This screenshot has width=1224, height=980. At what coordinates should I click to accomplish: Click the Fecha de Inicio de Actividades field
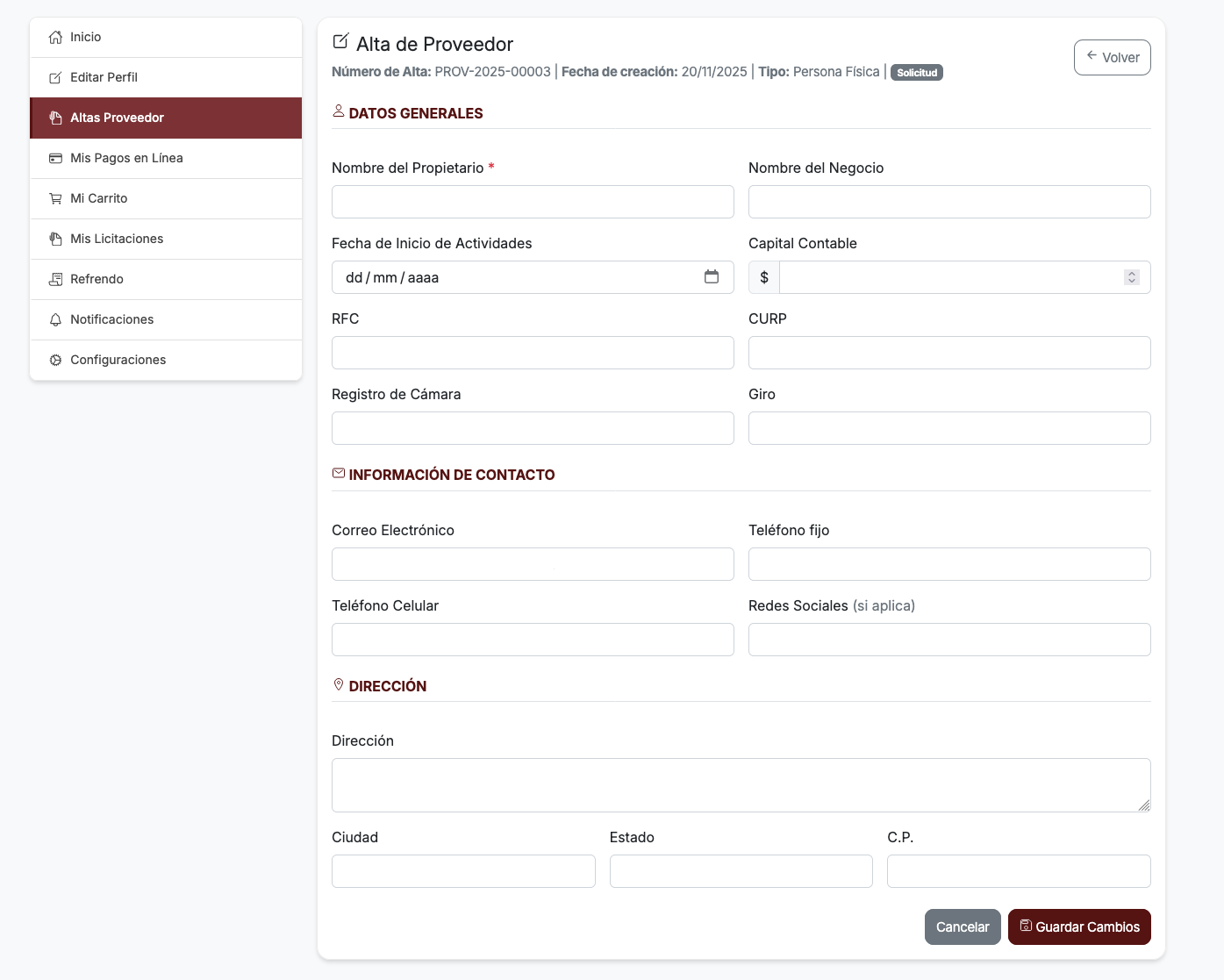tap(533, 277)
